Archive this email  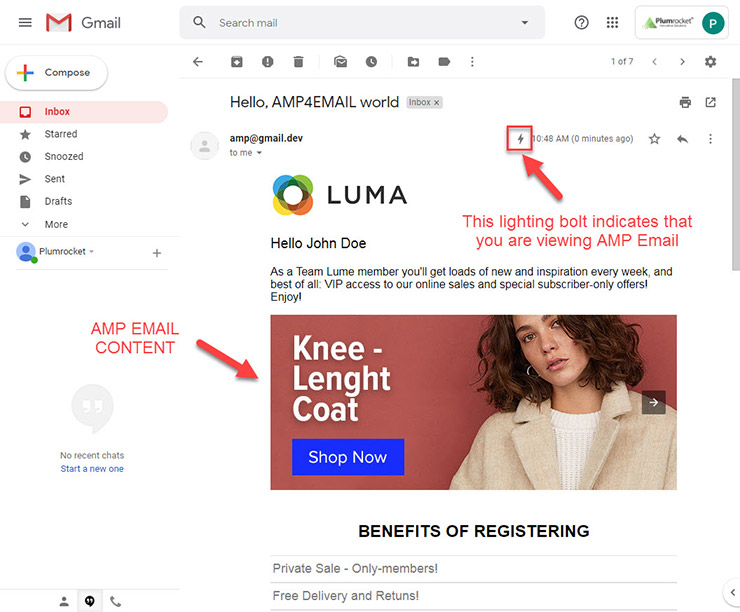pyautogui.click(x=236, y=62)
